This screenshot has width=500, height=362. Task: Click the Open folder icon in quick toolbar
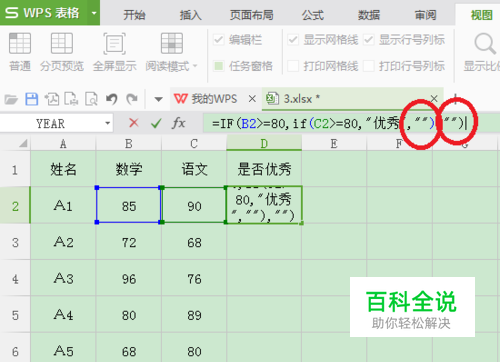coord(11,99)
